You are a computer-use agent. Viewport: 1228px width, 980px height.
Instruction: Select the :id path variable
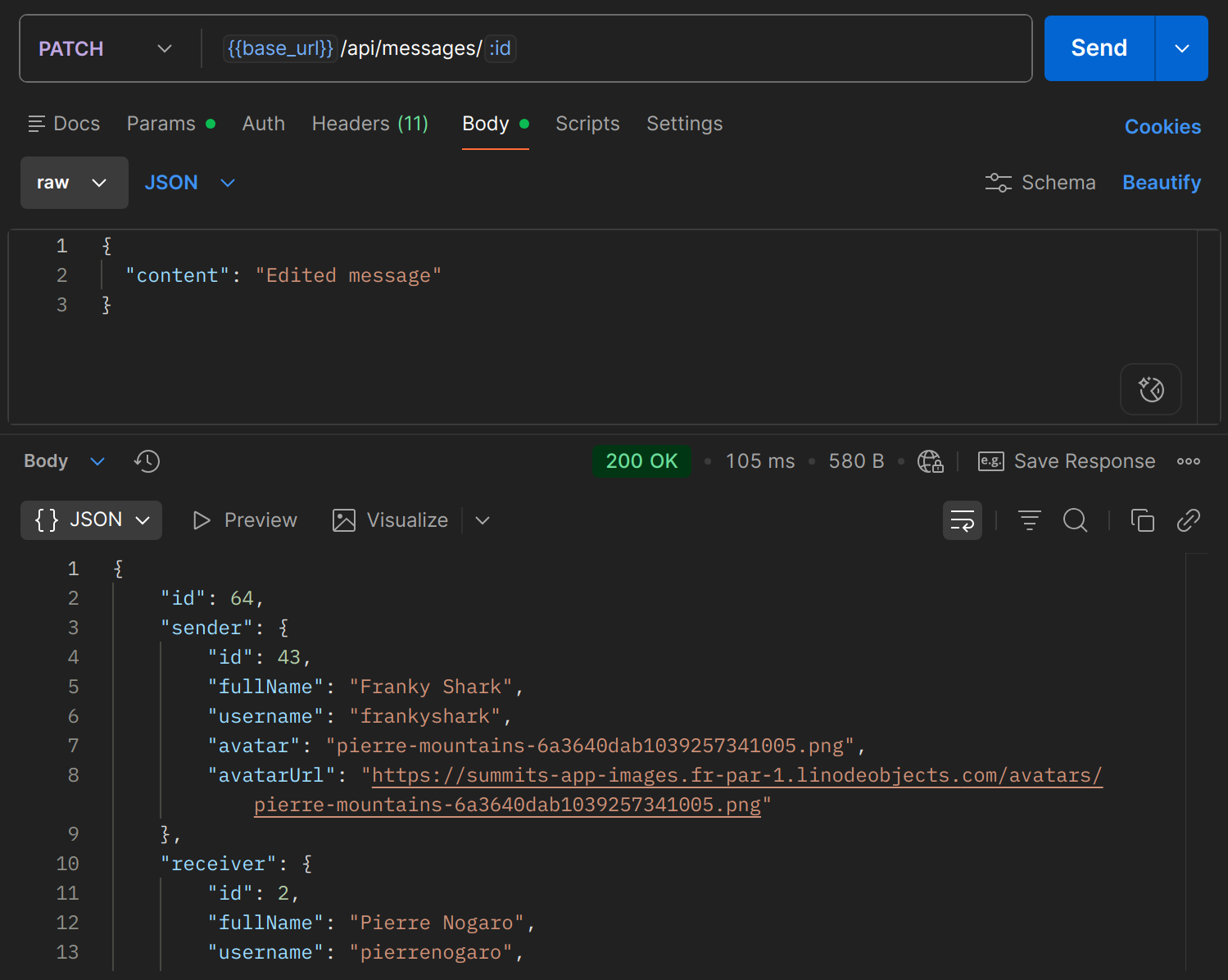(x=500, y=48)
